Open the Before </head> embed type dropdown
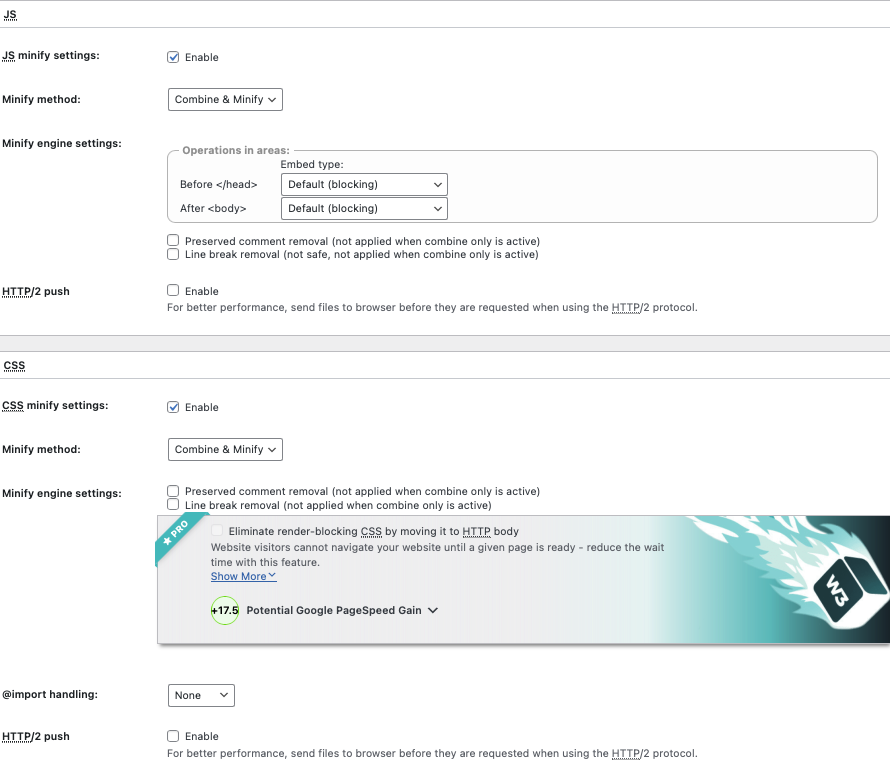Viewport: 890px width, 773px height. click(x=364, y=184)
